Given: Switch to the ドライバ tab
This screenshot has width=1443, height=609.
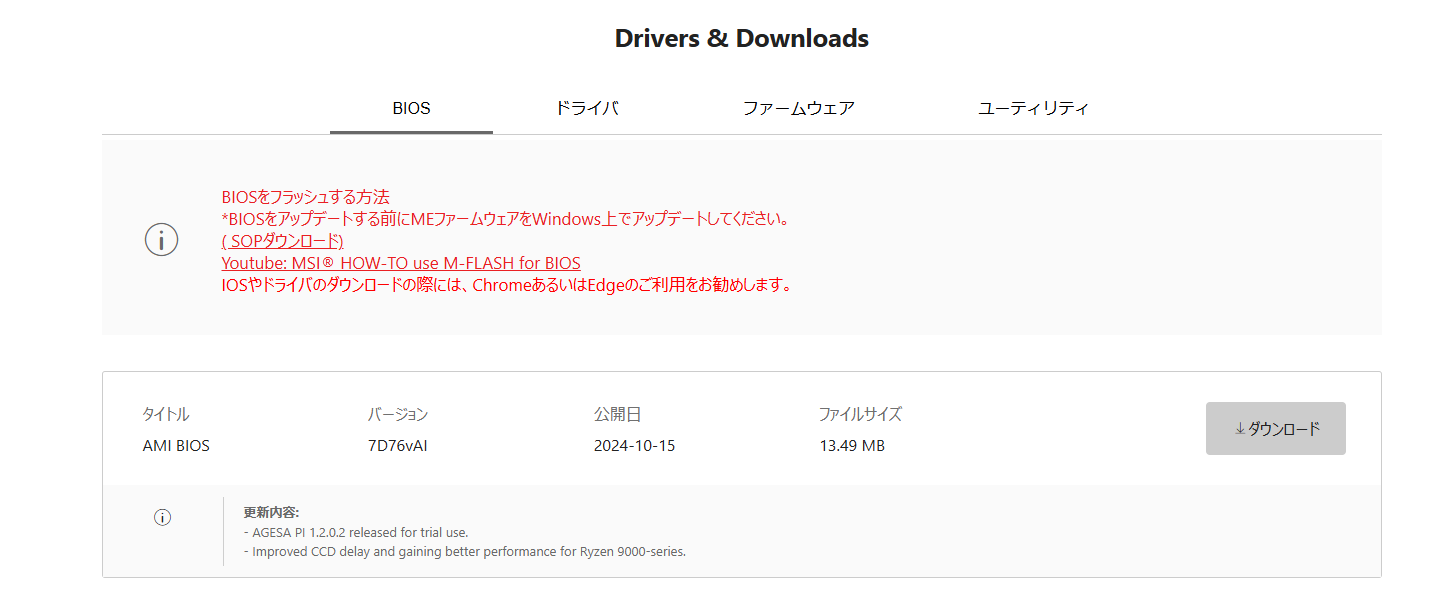Looking at the screenshot, I should click(588, 108).
